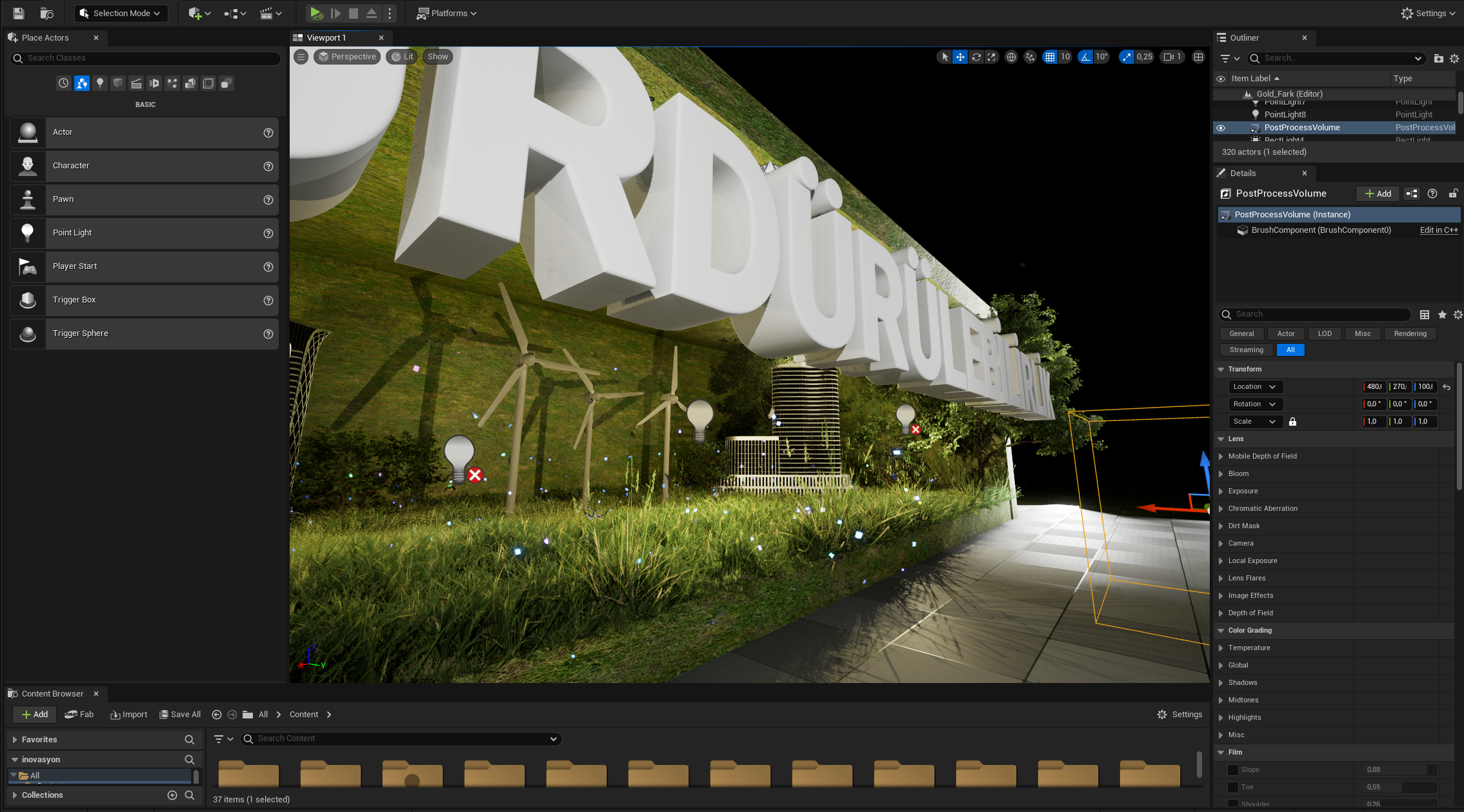Select the Recently Placed clock icon

point(63,83)
